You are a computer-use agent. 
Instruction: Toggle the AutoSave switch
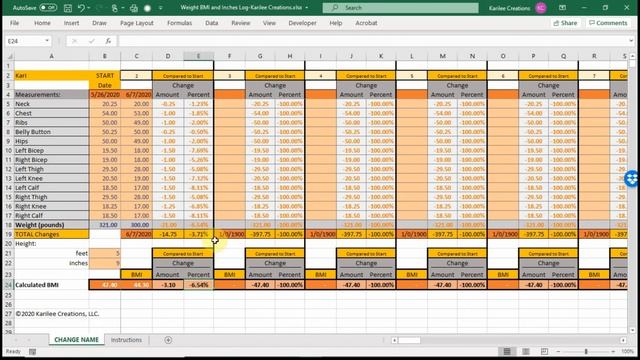coord(48,8)
